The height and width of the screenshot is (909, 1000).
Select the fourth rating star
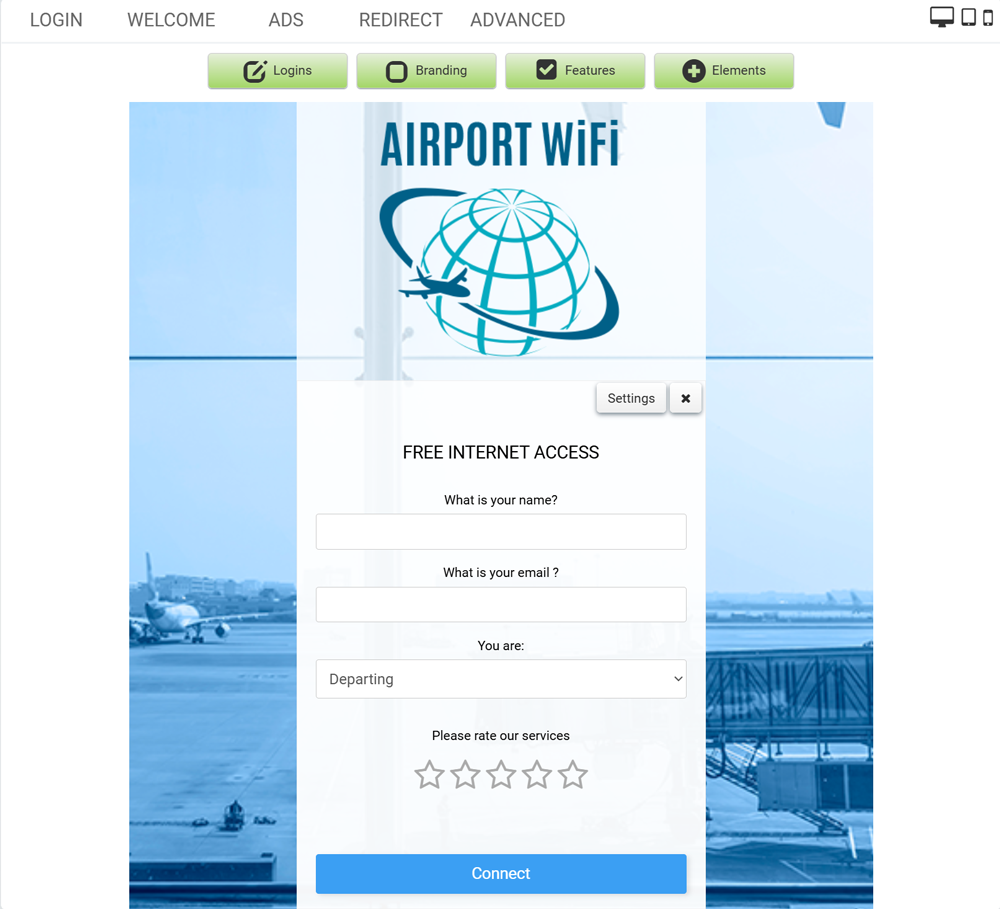click(x=537, y=774)
